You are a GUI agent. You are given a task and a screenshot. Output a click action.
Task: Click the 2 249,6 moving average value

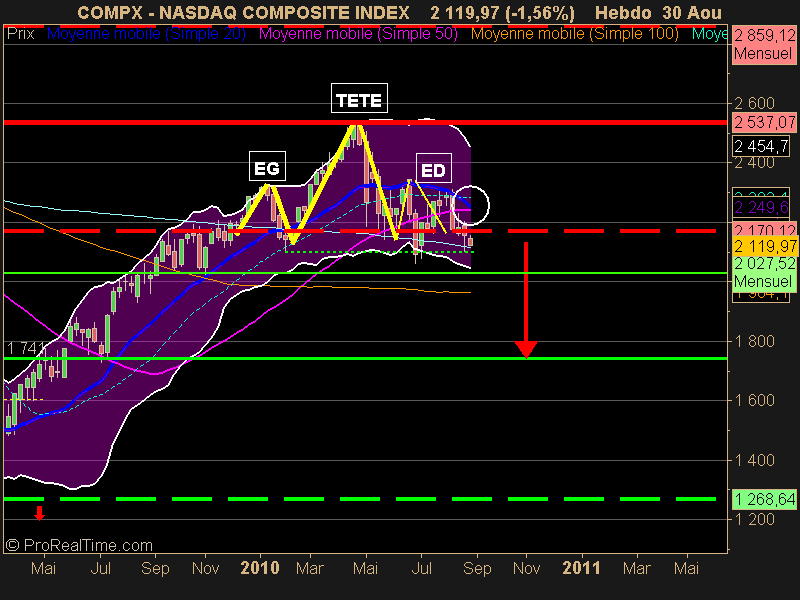point(761,207)
